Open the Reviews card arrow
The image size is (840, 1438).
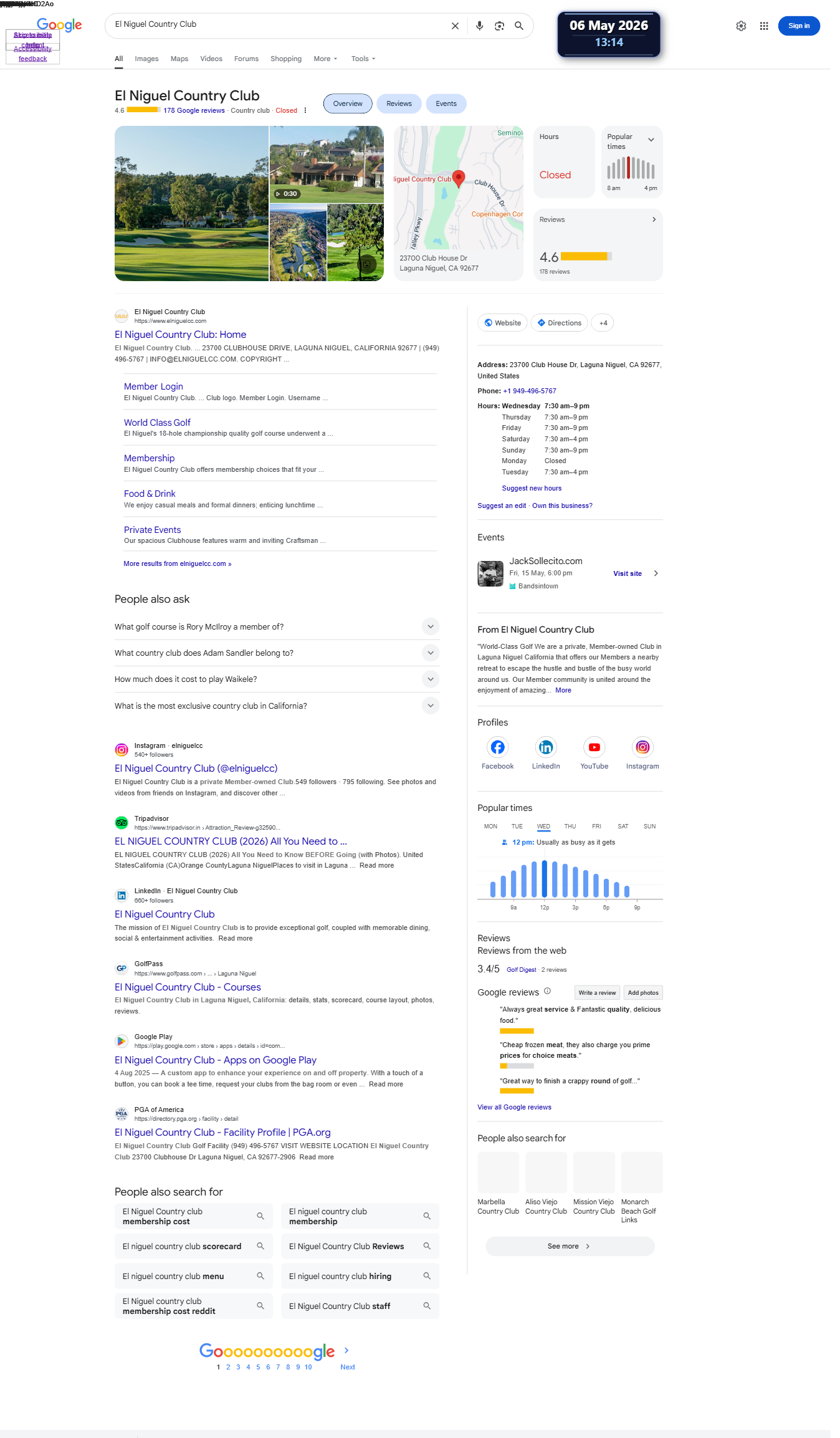pos(654,219)
